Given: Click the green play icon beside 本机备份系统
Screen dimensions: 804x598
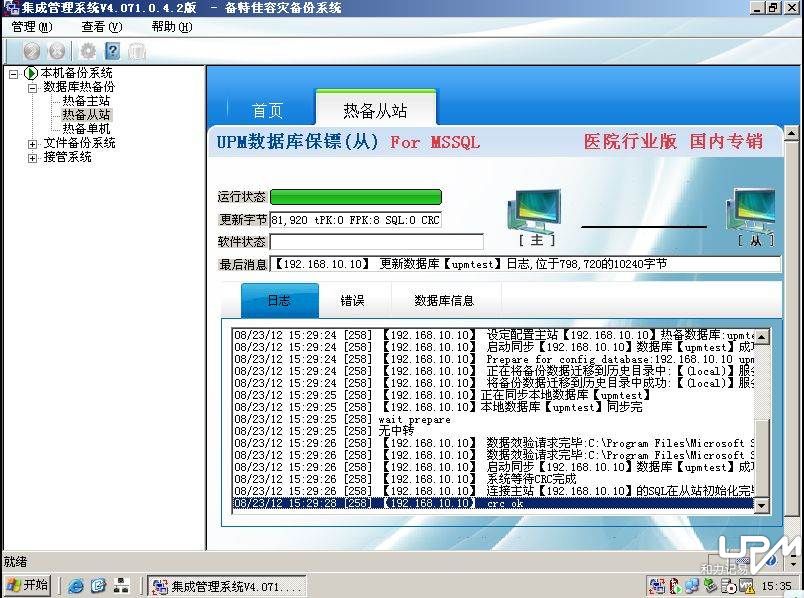Looking at the screenshot, I should pos(31,73).
